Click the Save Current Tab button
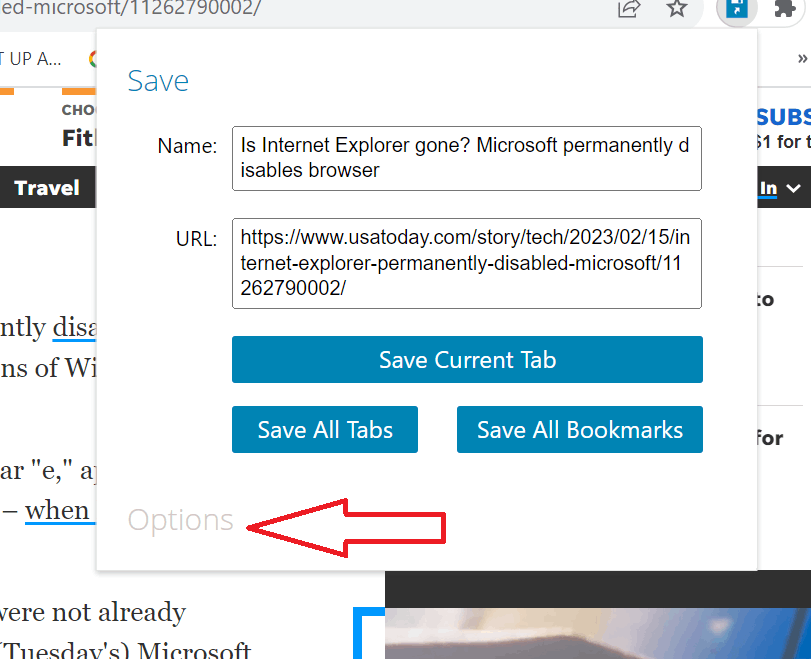Viewport: 811px width, 659px height. tap(467, 360)
